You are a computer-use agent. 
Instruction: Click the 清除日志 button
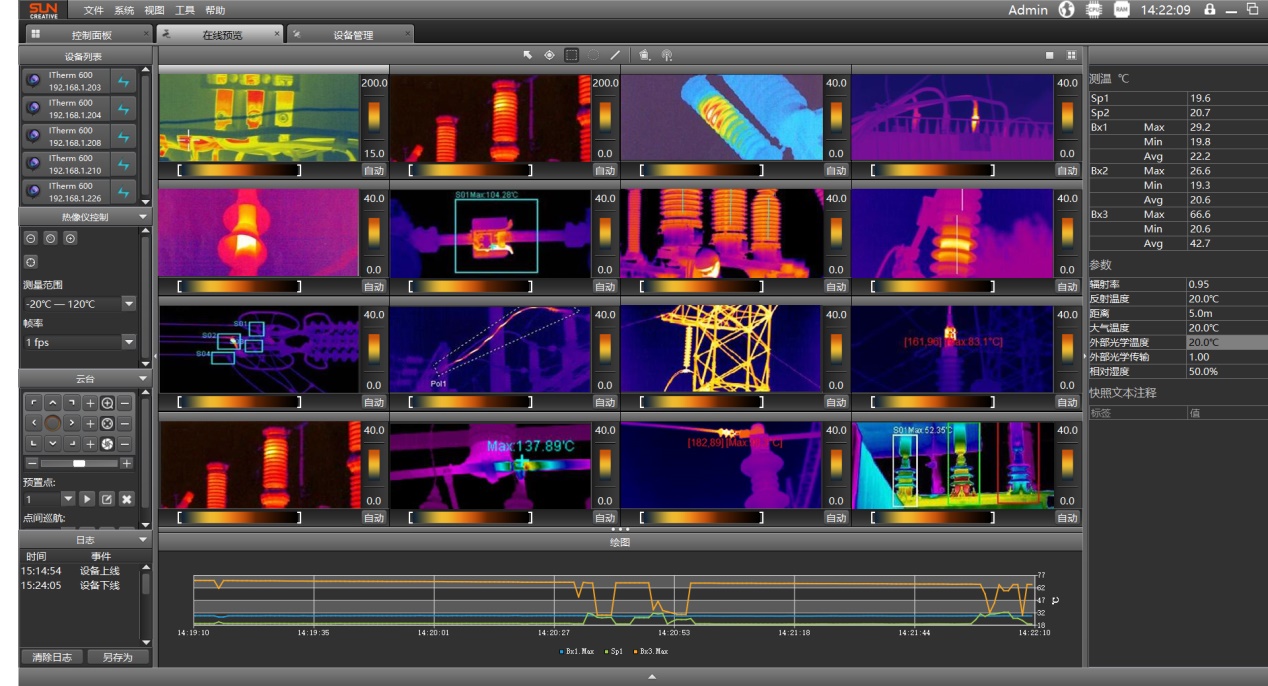52,657
